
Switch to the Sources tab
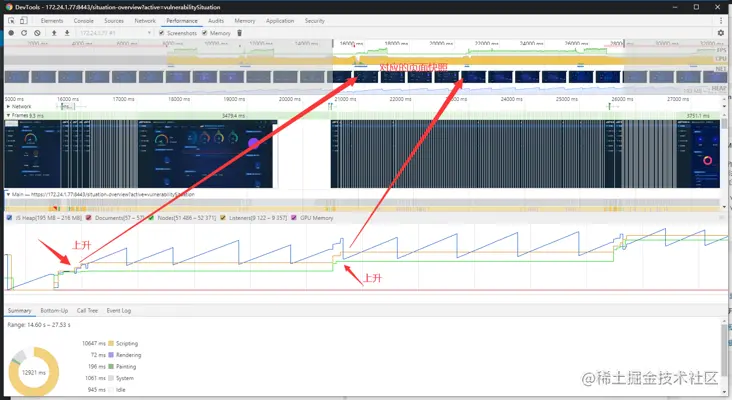click(x=114, y=21)
